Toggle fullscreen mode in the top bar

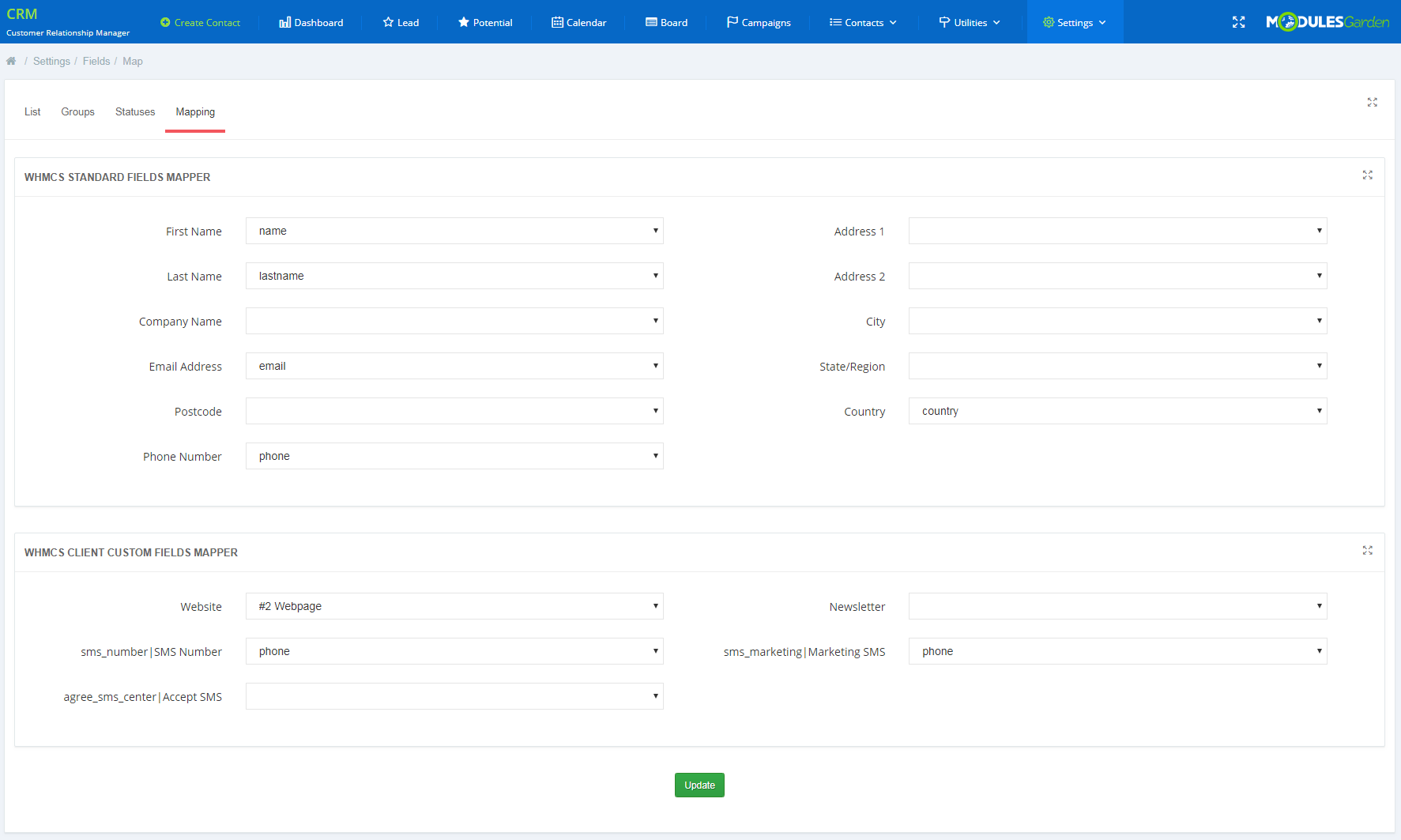1238,22
